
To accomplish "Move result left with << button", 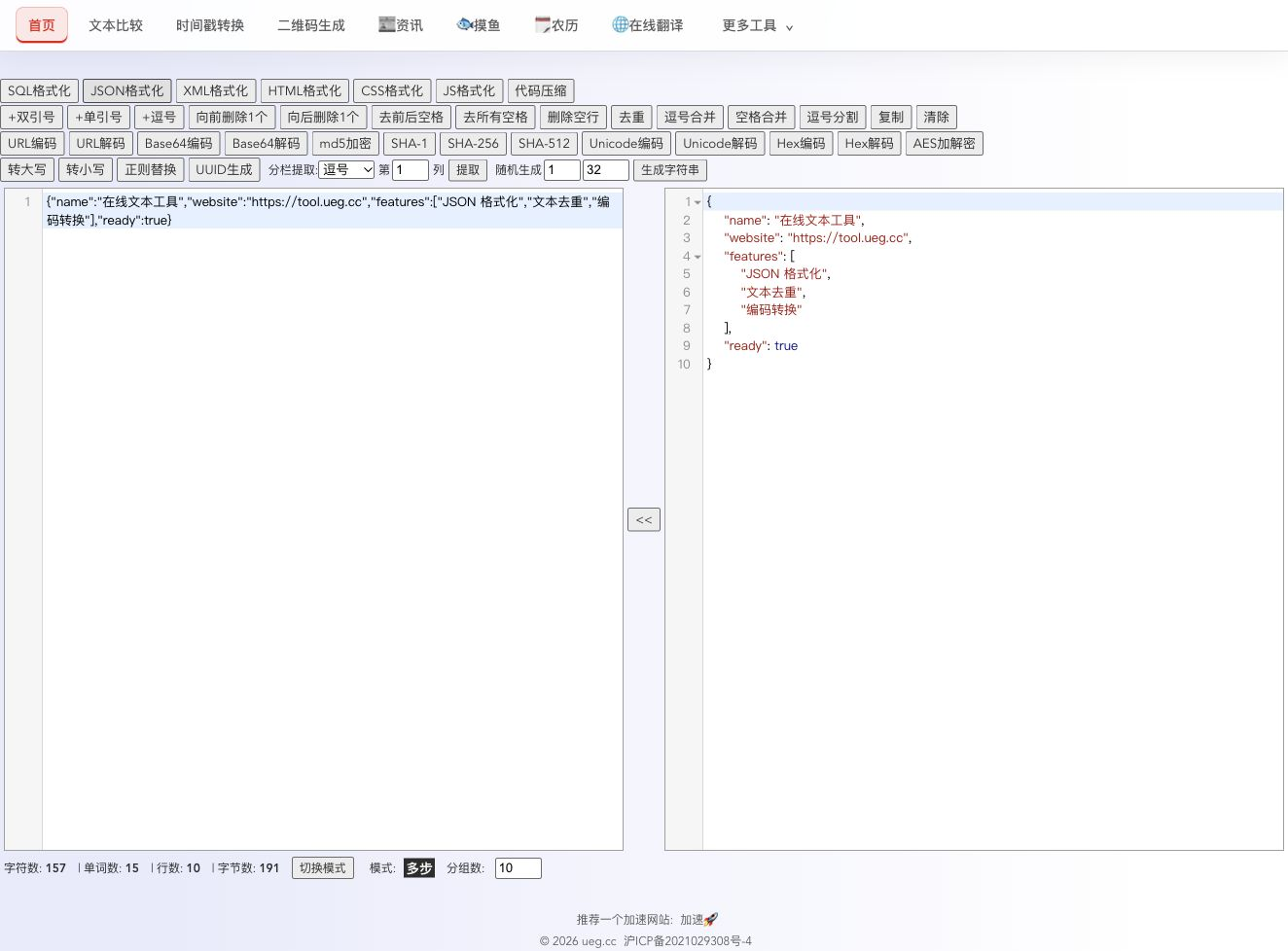I will coord(644,519).
